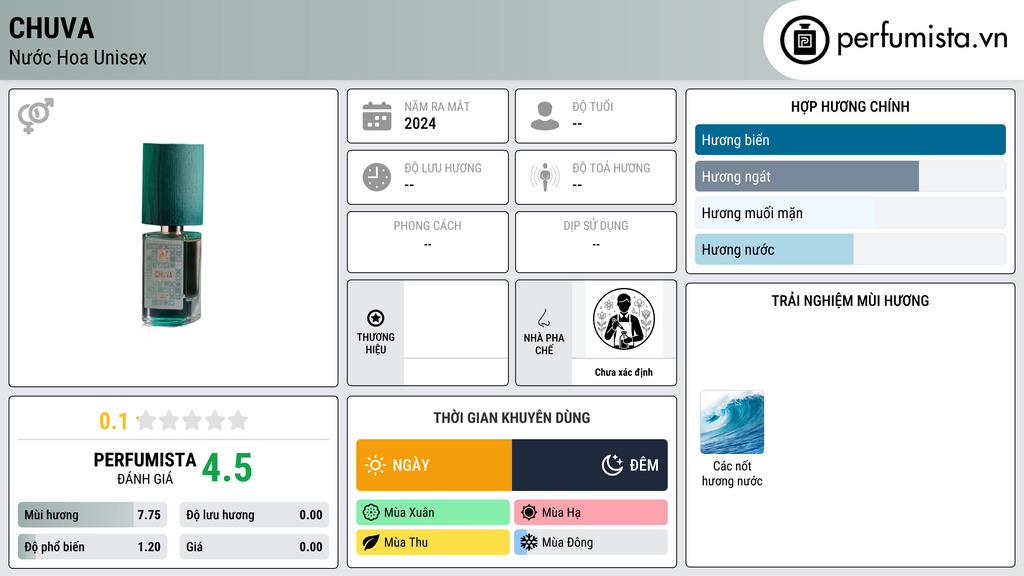
Task: Click the THƯƠNG HIỆU label
Action: [376, 344]
